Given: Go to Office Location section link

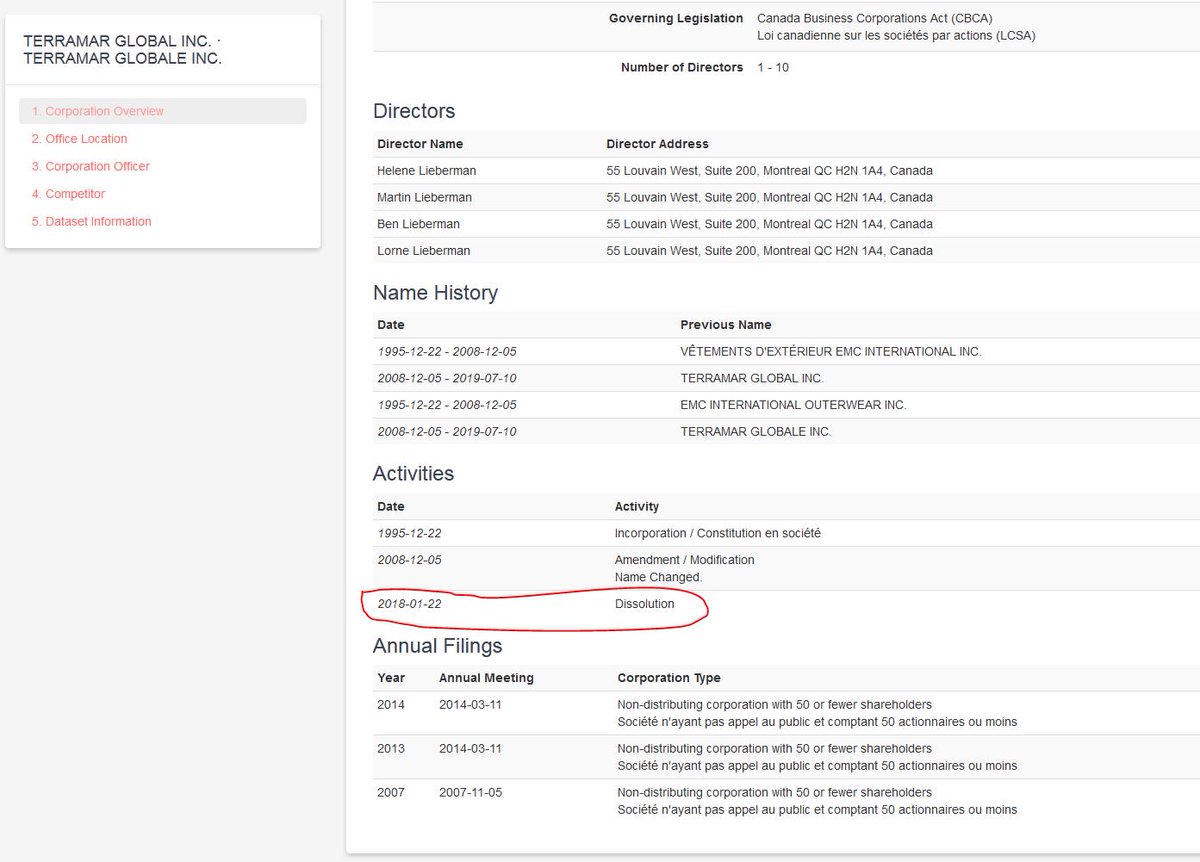Looking at the screenshot, I should pos(79,139).
